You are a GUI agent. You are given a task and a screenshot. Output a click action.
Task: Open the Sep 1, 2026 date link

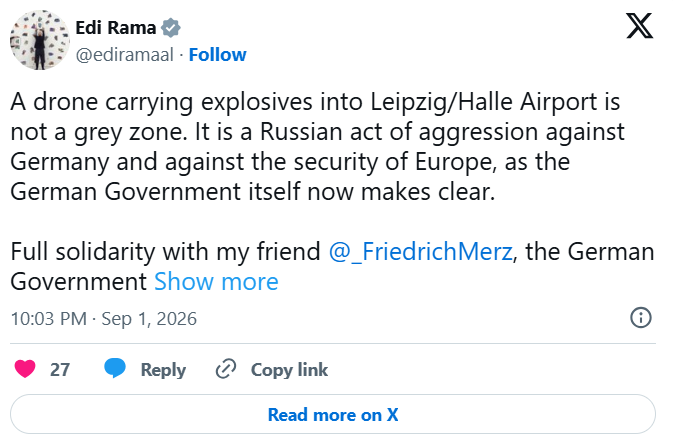pos(149,319)
